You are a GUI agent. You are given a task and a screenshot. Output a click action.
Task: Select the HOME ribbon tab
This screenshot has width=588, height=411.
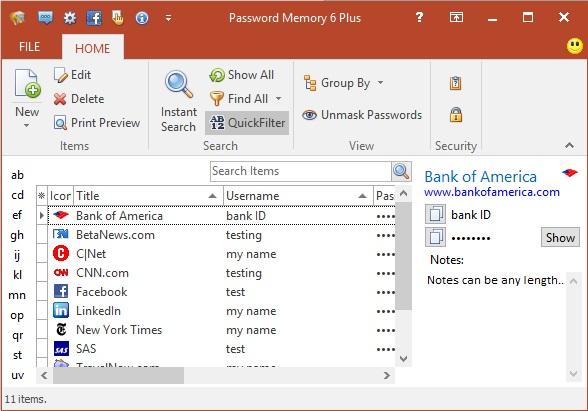[x=93, y=48]
